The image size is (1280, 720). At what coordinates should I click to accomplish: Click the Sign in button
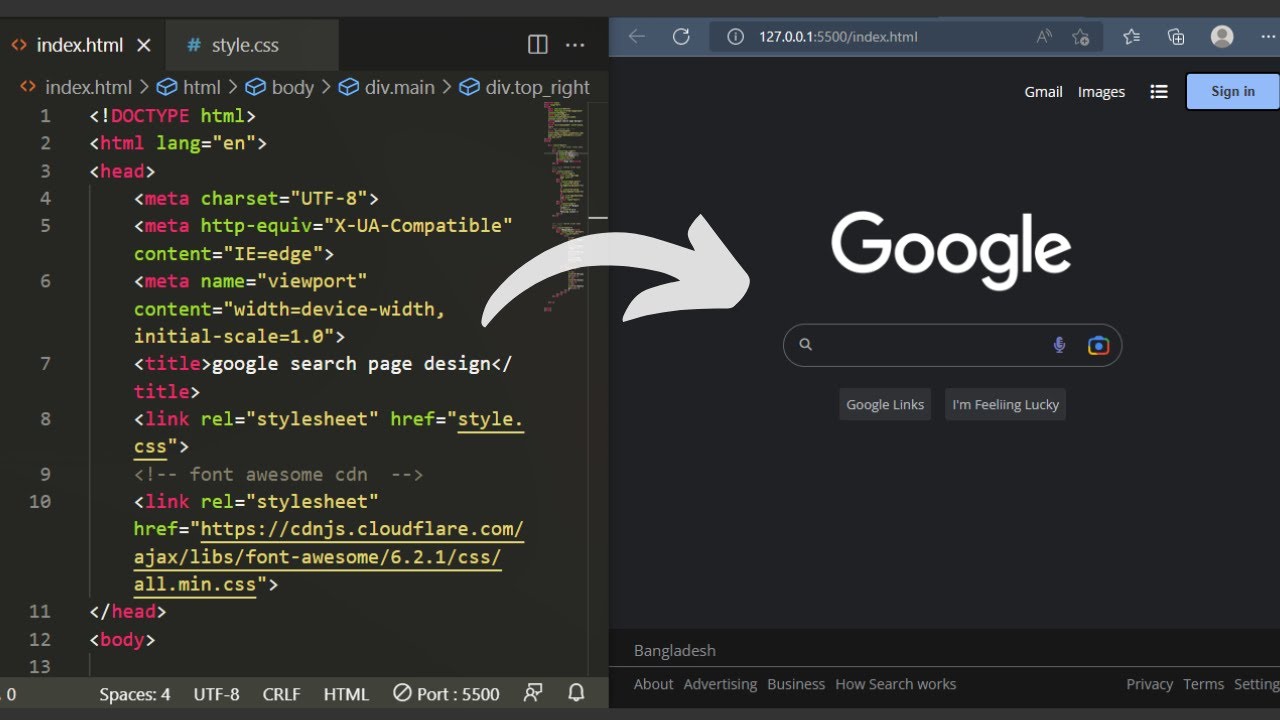(x=1233, y=91)
